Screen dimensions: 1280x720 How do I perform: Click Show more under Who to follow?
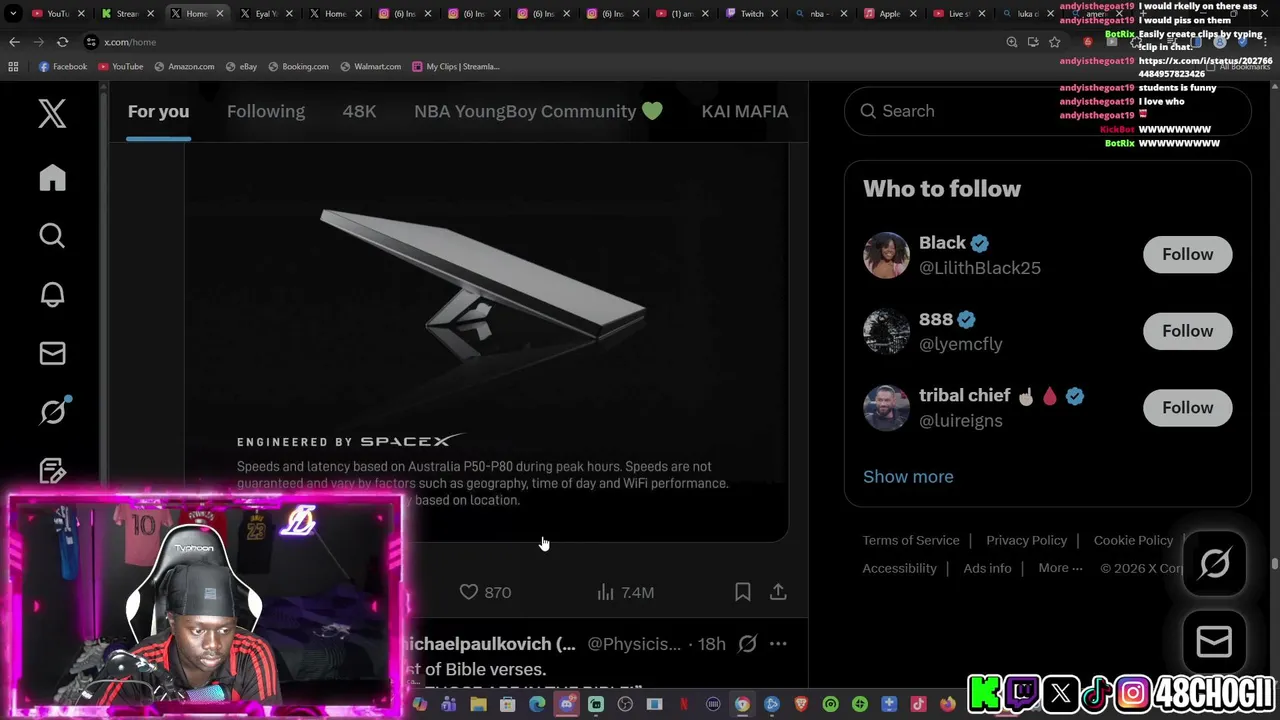click(908, 476)
